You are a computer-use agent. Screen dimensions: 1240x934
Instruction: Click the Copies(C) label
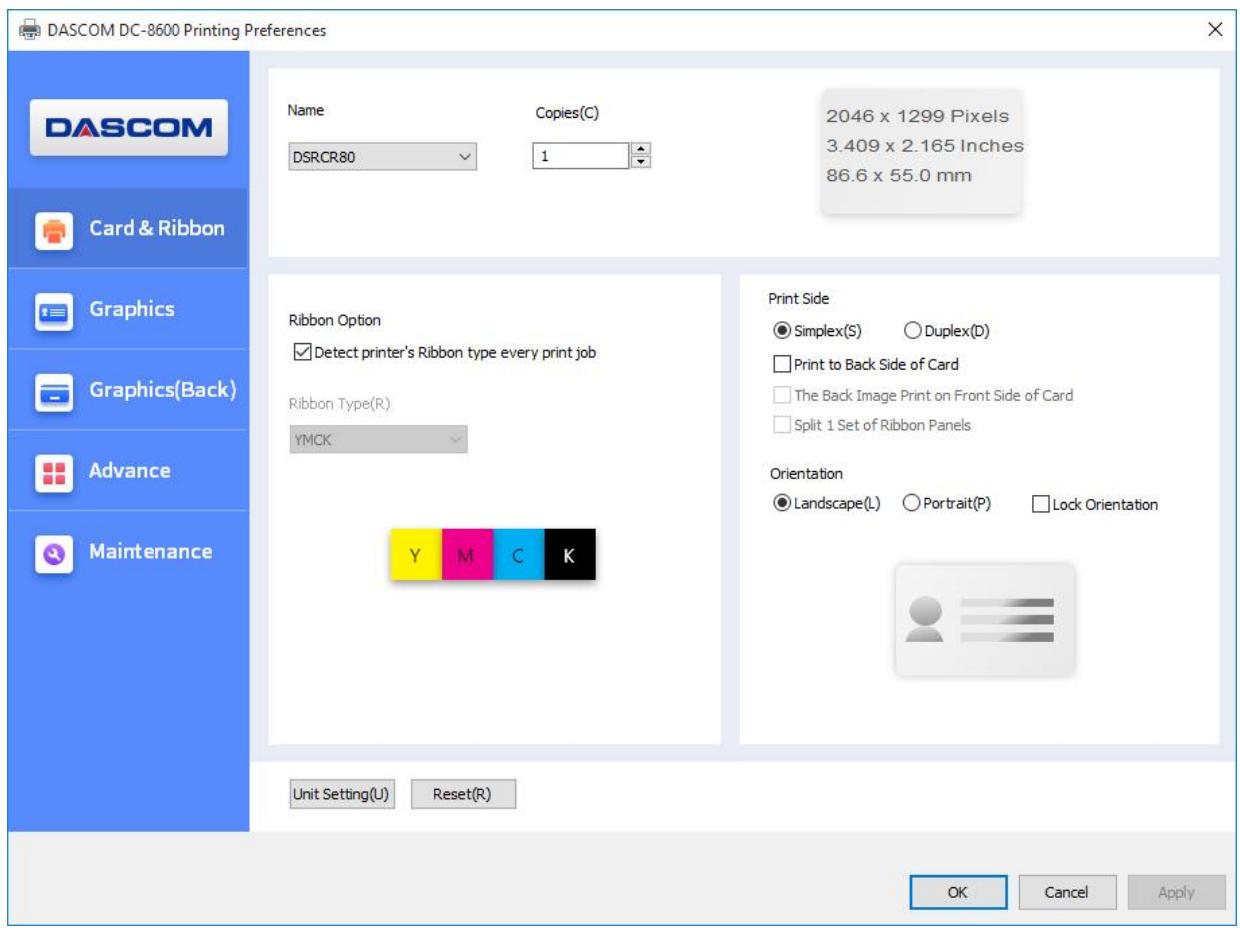[567, 112]
